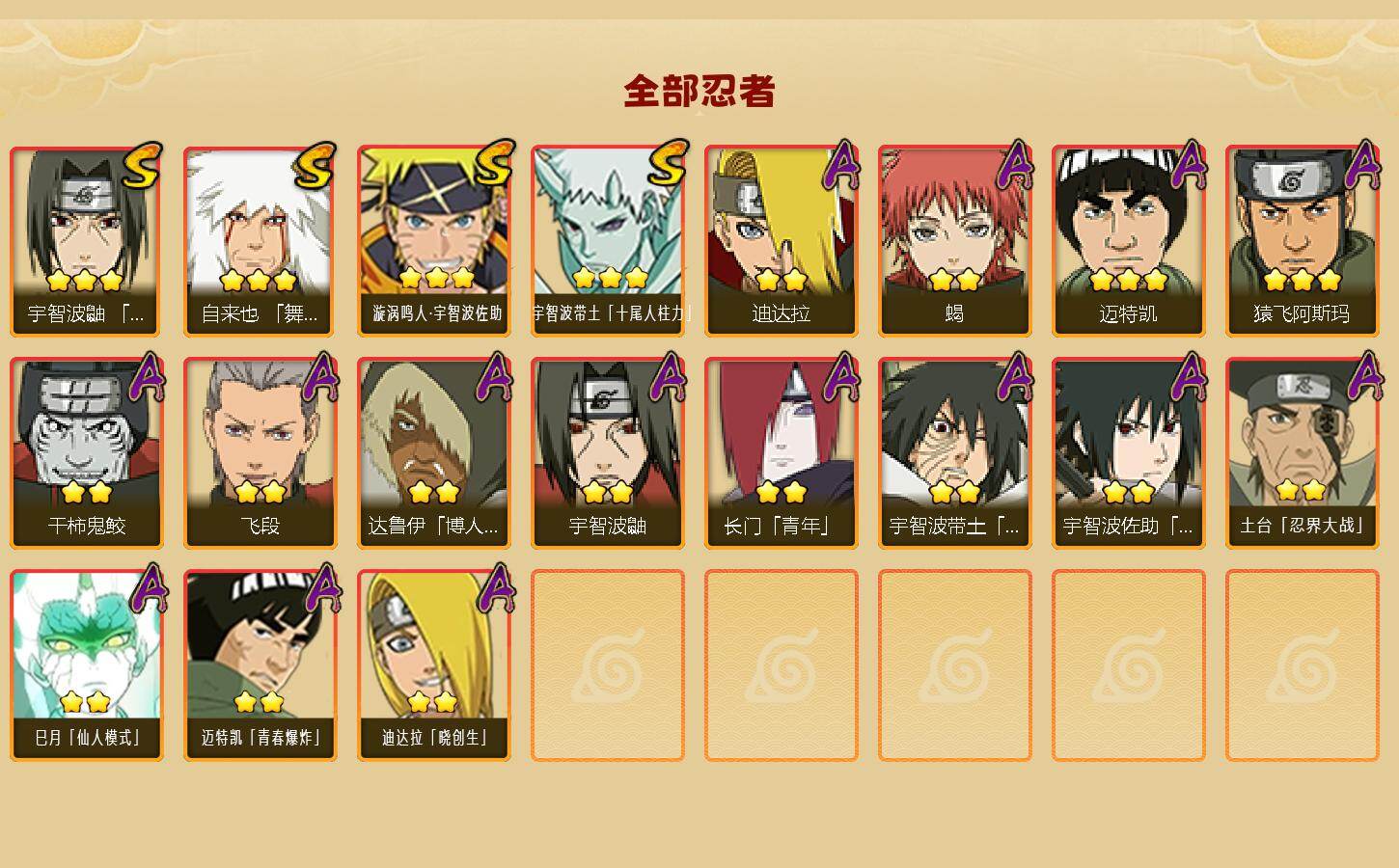
Task: Open the 达鲁伊「博人...」 card
Action: (x=434, y=453)
